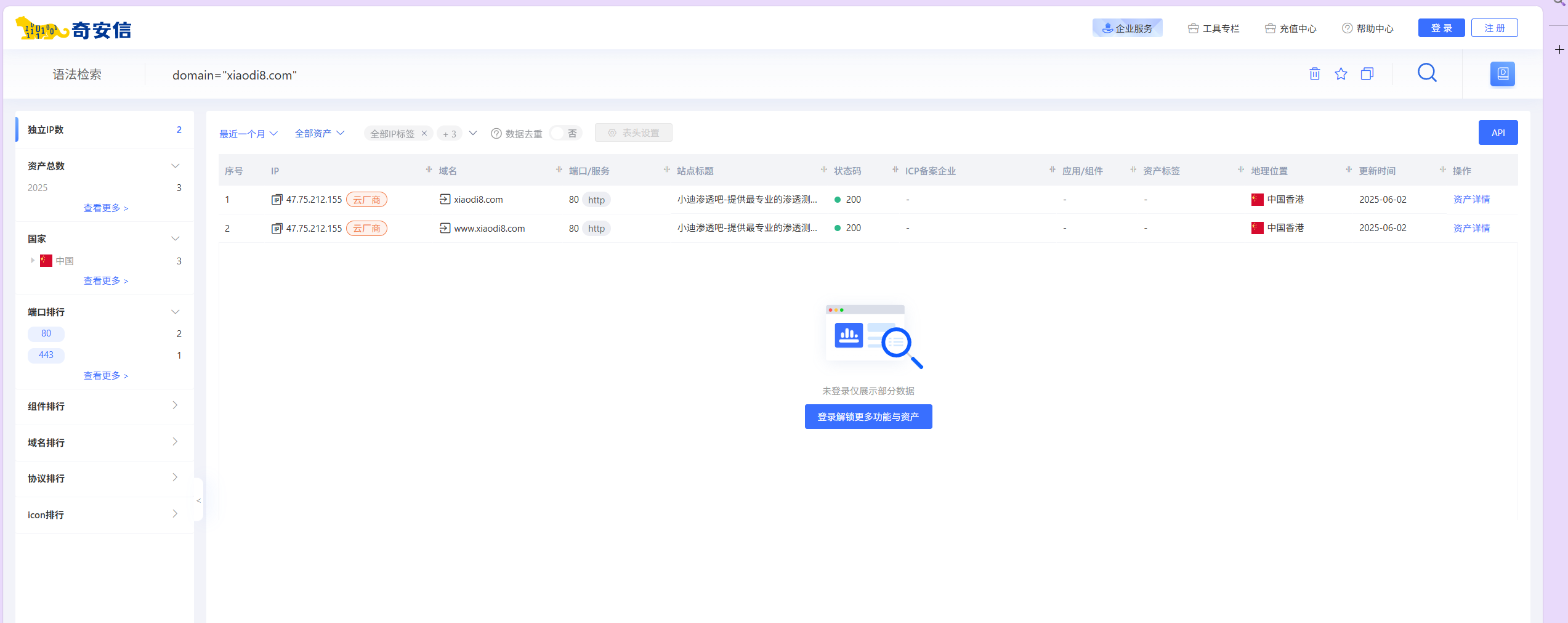Click the column handle icon before 应用/组件 header
The image size is (1568, 623).
click(1053, 169)
